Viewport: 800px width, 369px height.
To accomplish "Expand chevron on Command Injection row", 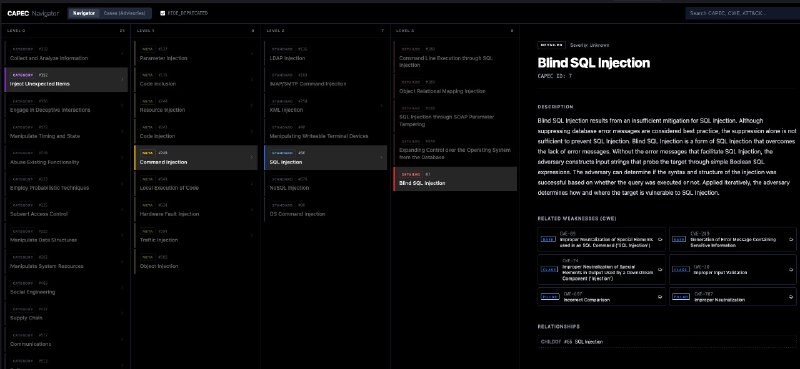I will [252, 158].
